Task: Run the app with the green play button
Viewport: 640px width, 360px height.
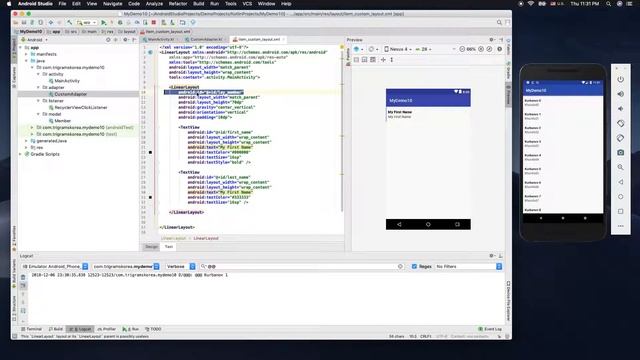Action: 104,22
